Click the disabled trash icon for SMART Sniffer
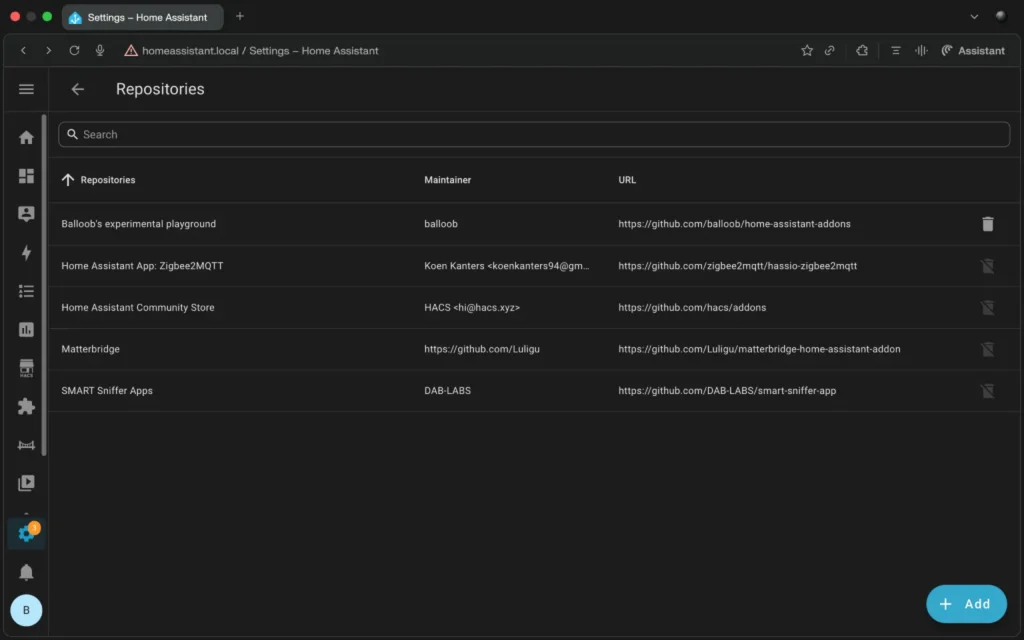The image size is (1024, 640). click(987, 391)
